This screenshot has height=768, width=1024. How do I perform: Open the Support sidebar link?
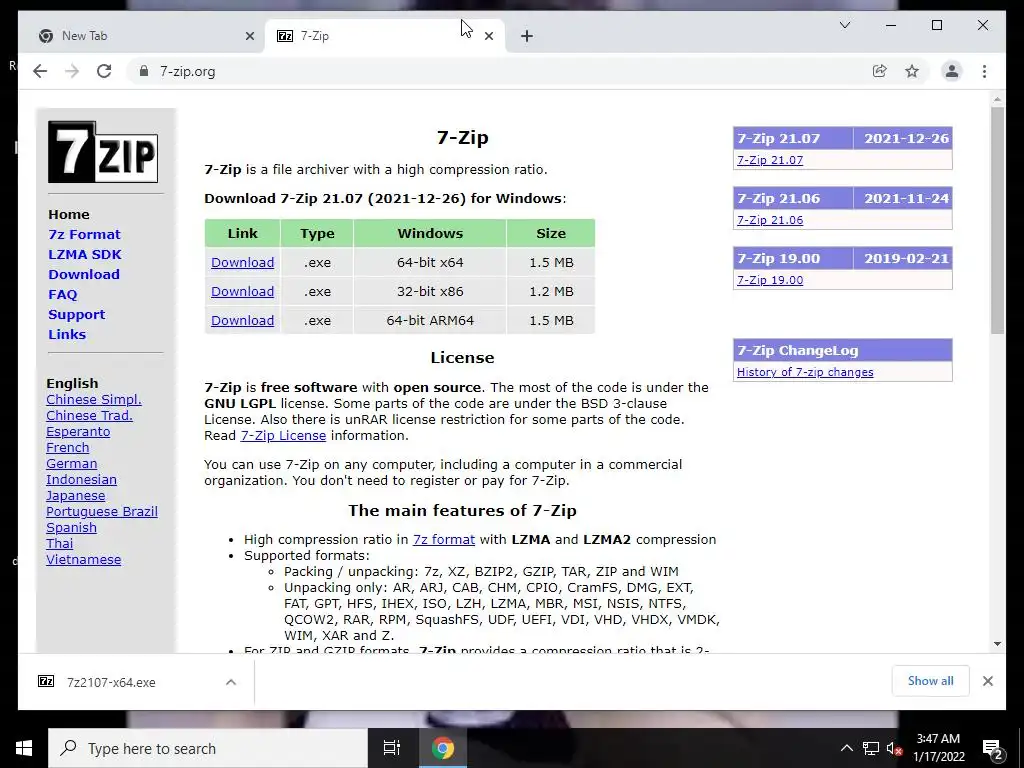click(76, 315)
